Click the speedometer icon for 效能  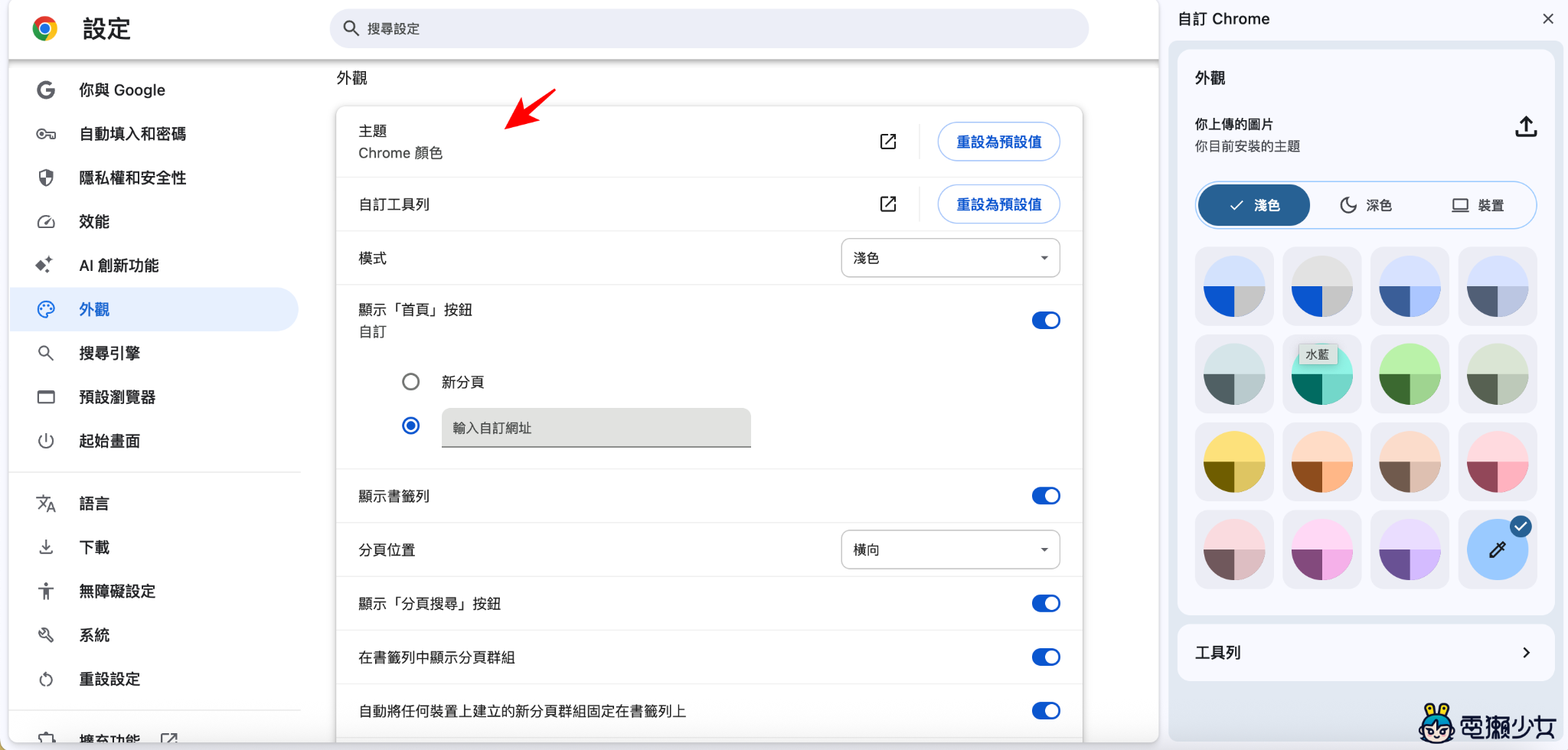pos(46,222)
